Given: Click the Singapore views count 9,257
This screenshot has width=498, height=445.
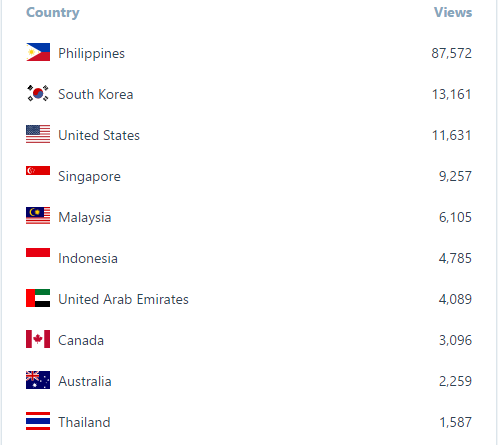Looking at the screenshot, I should 455,176.
